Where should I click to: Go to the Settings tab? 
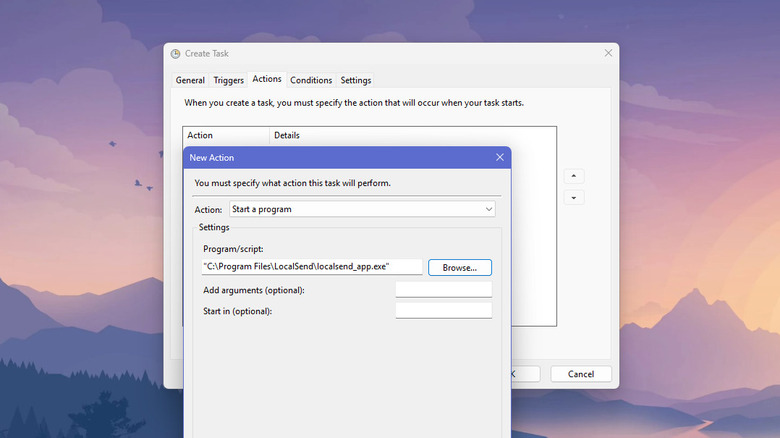pyautogui.click(x=356, y=80)
